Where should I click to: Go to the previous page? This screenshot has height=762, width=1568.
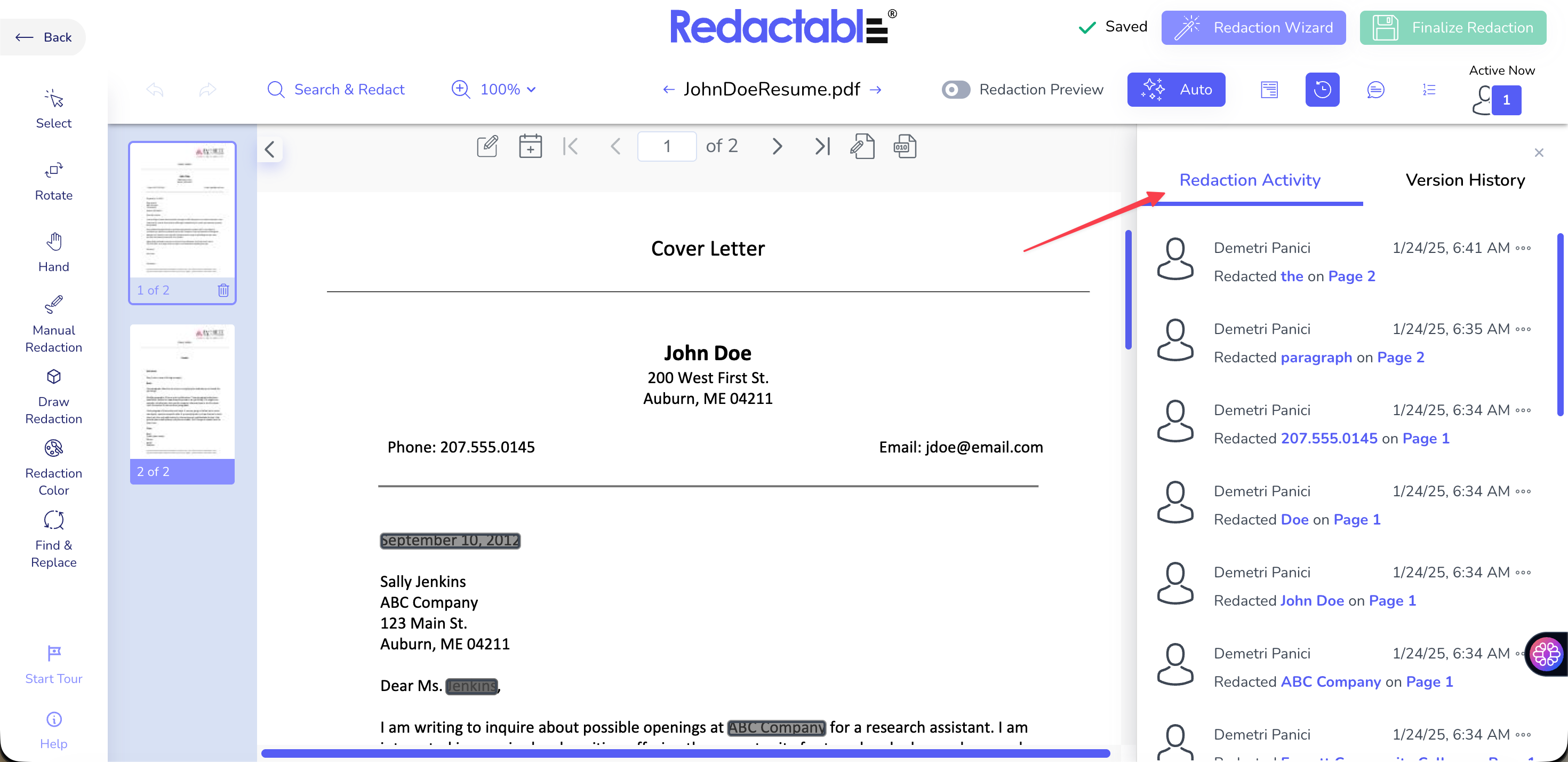pos(615,146)
